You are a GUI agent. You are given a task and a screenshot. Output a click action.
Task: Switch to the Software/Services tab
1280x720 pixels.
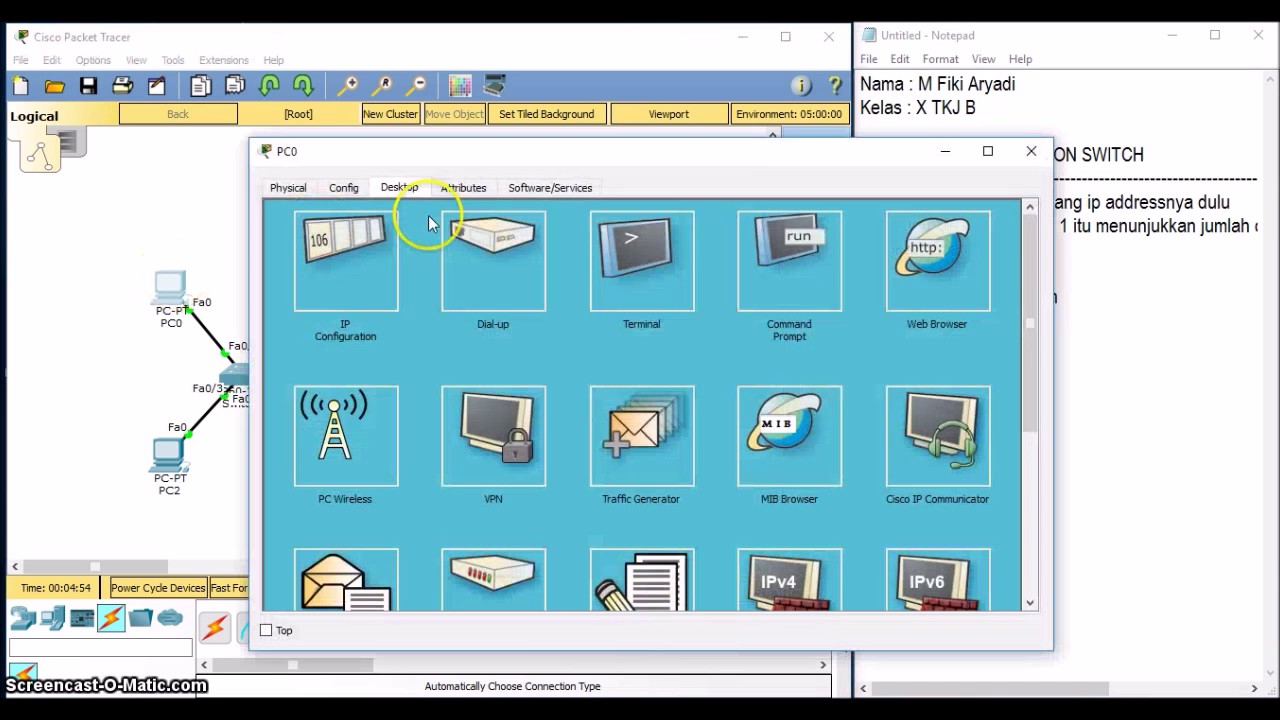point(550,188)
